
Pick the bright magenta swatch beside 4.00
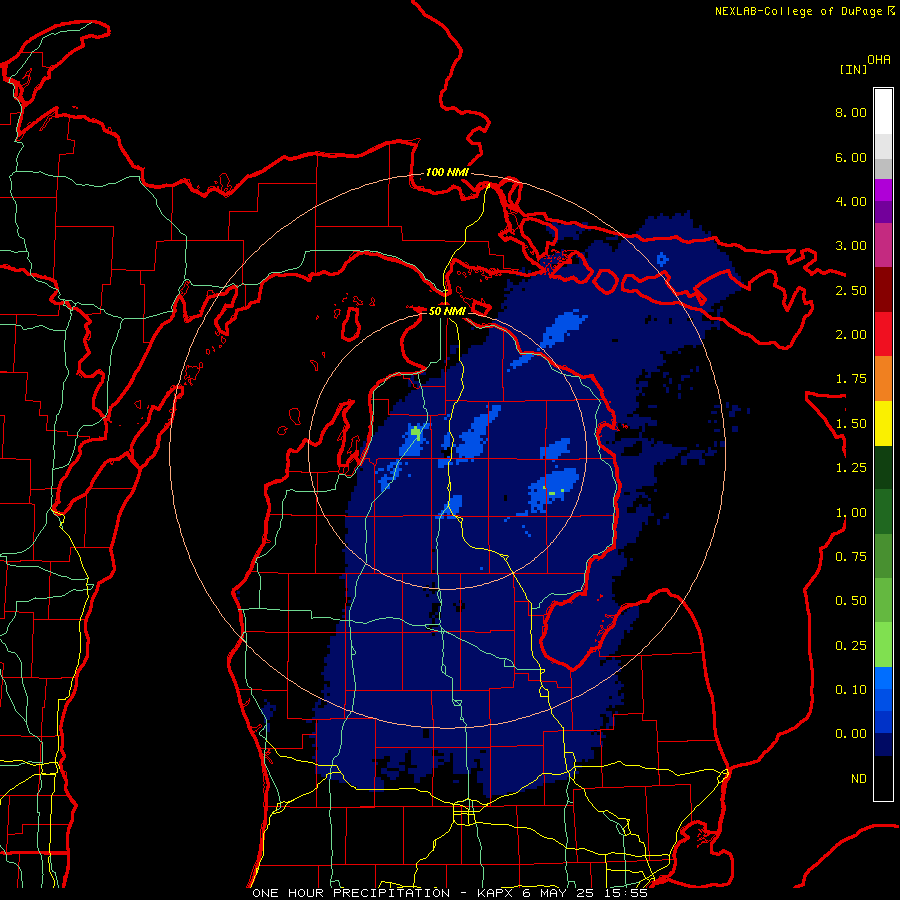[883, 190]
